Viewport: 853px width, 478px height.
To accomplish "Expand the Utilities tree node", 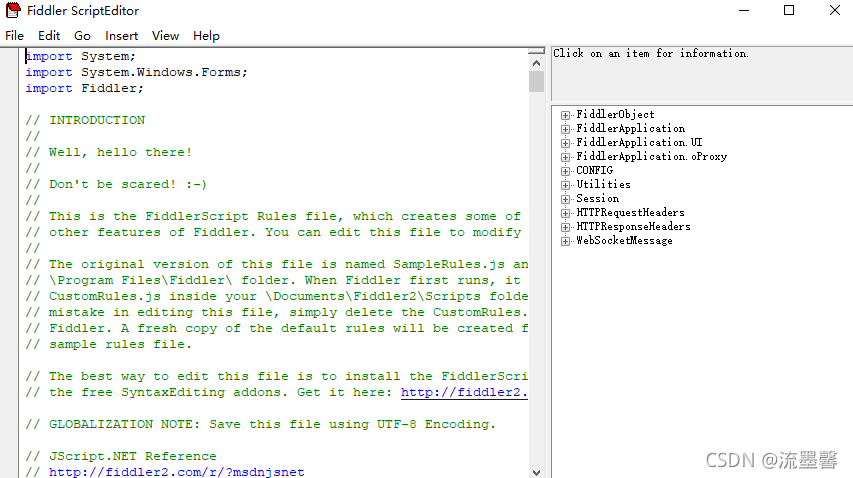I will pyautogui.click(x=566, y=185).
